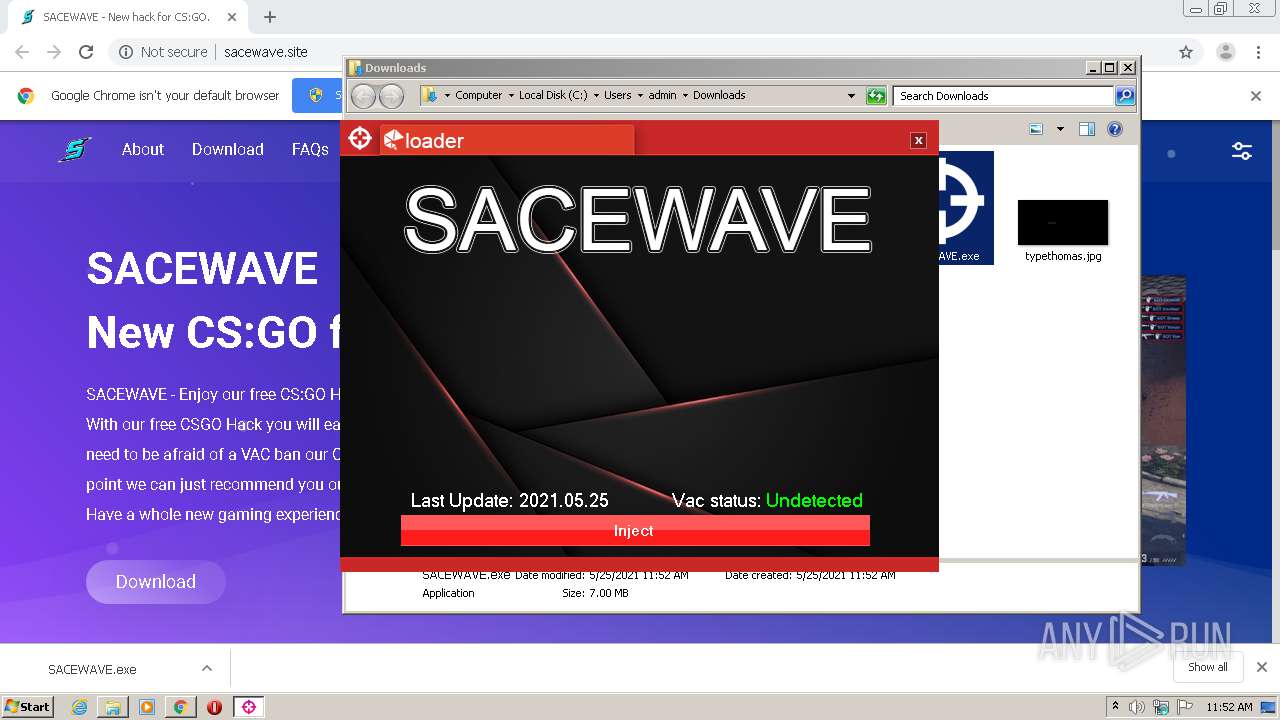
Task: Click the sacewave.site URL in address bar
Action: (266, 52)
